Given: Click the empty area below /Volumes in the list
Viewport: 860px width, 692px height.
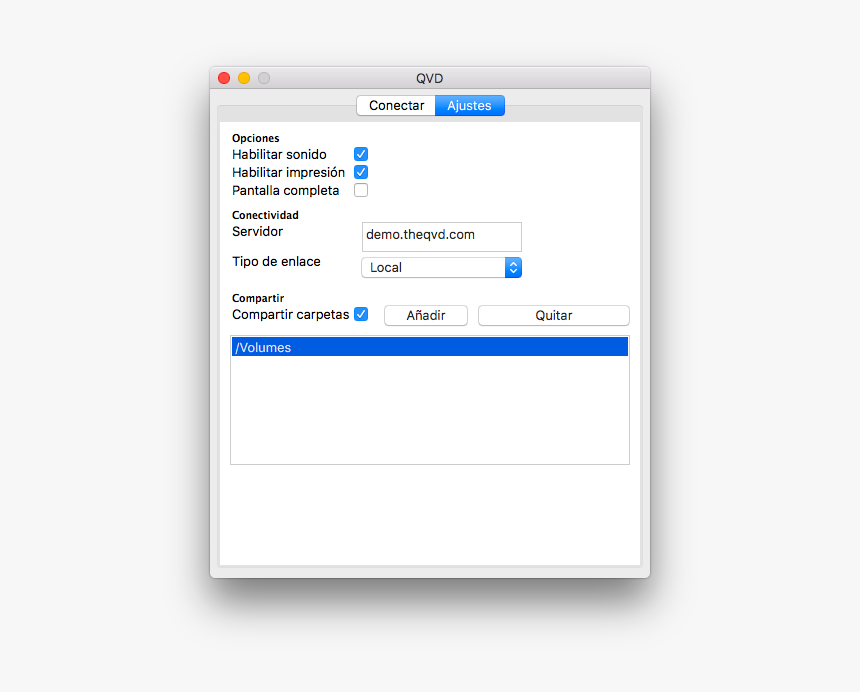Looking at the screenshot, I should 429,410.
